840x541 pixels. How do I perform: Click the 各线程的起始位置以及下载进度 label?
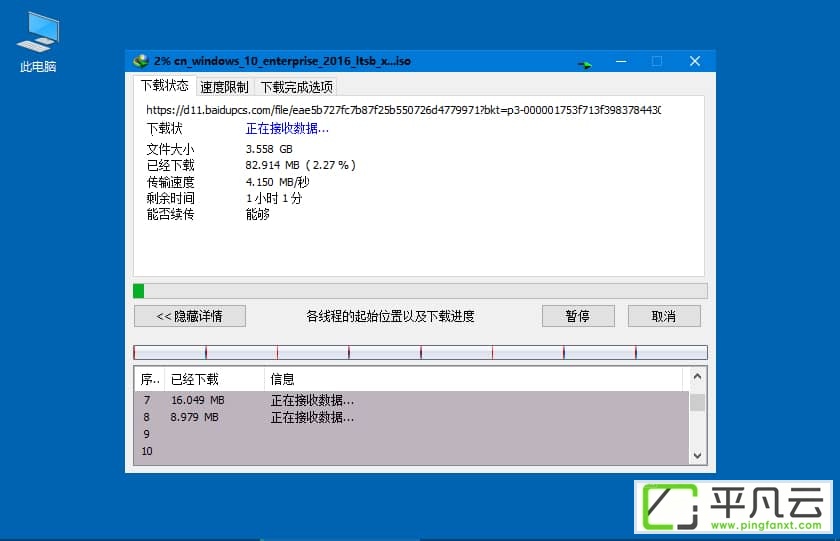point(390,316)
